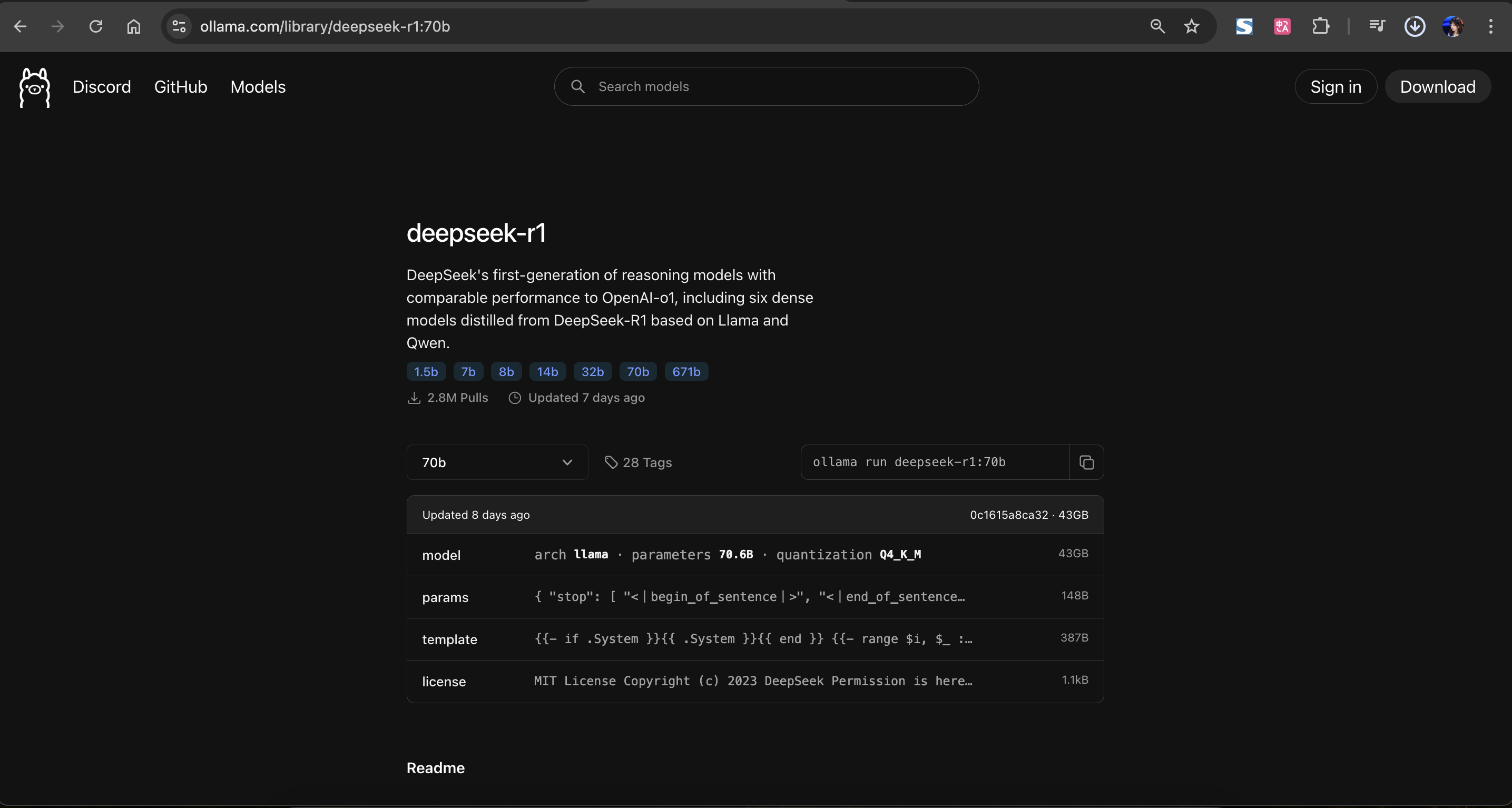This screenshot has width=1512, height=808.
Task: Open the media control icon in toolbar
Action: click(1377, 26)
